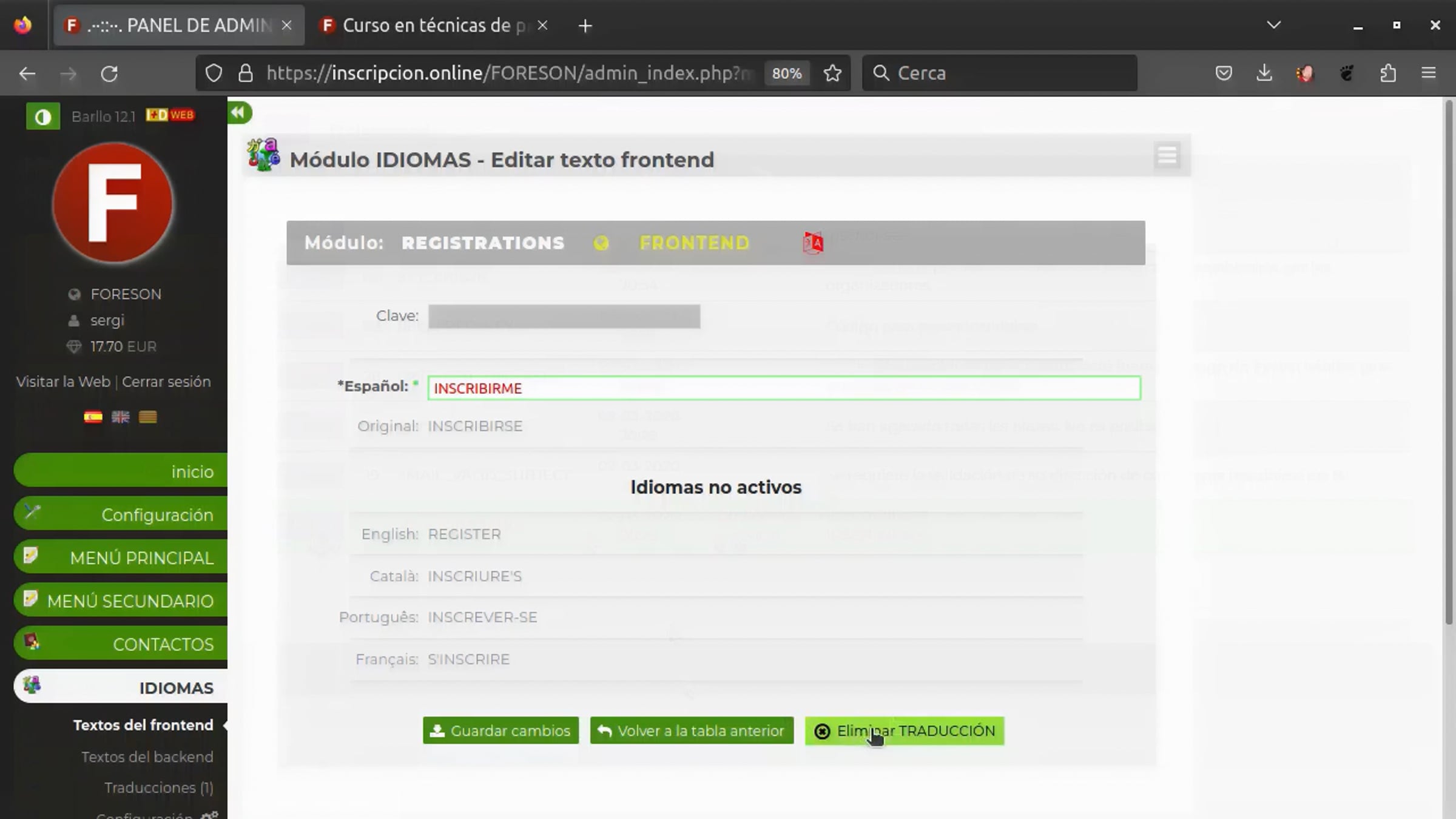Viewport: 1456px width, 819px height.
Task: Click Volver a la tabla anterior
Action: pyautogui.click(x=692, y=730)
